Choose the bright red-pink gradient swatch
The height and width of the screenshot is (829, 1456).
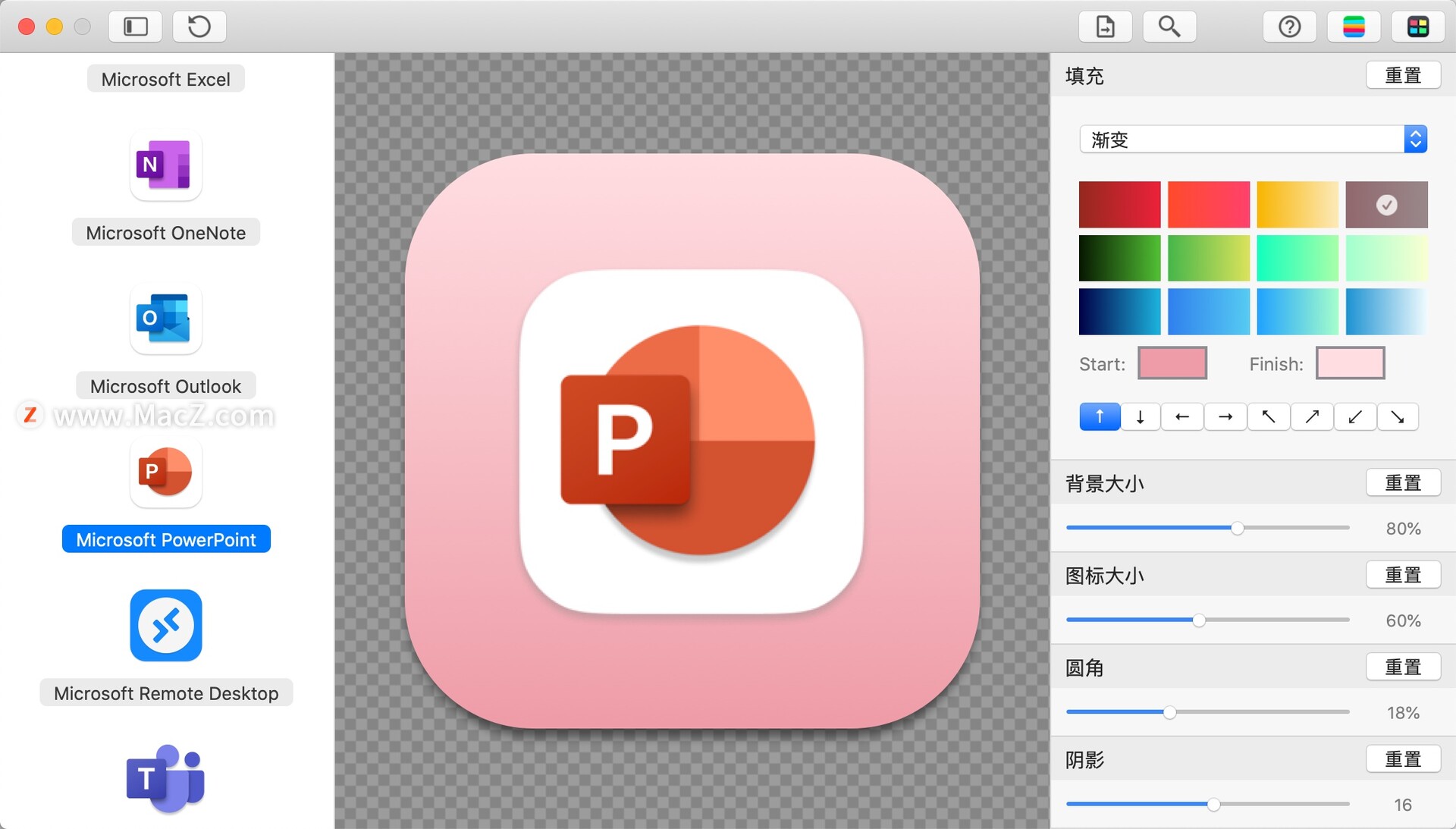(x=1209, y=205)
